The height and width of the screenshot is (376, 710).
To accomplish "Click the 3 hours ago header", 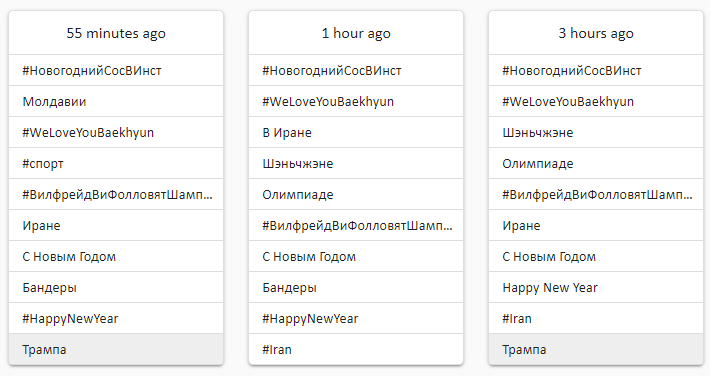I will click(x=596, y=33).
